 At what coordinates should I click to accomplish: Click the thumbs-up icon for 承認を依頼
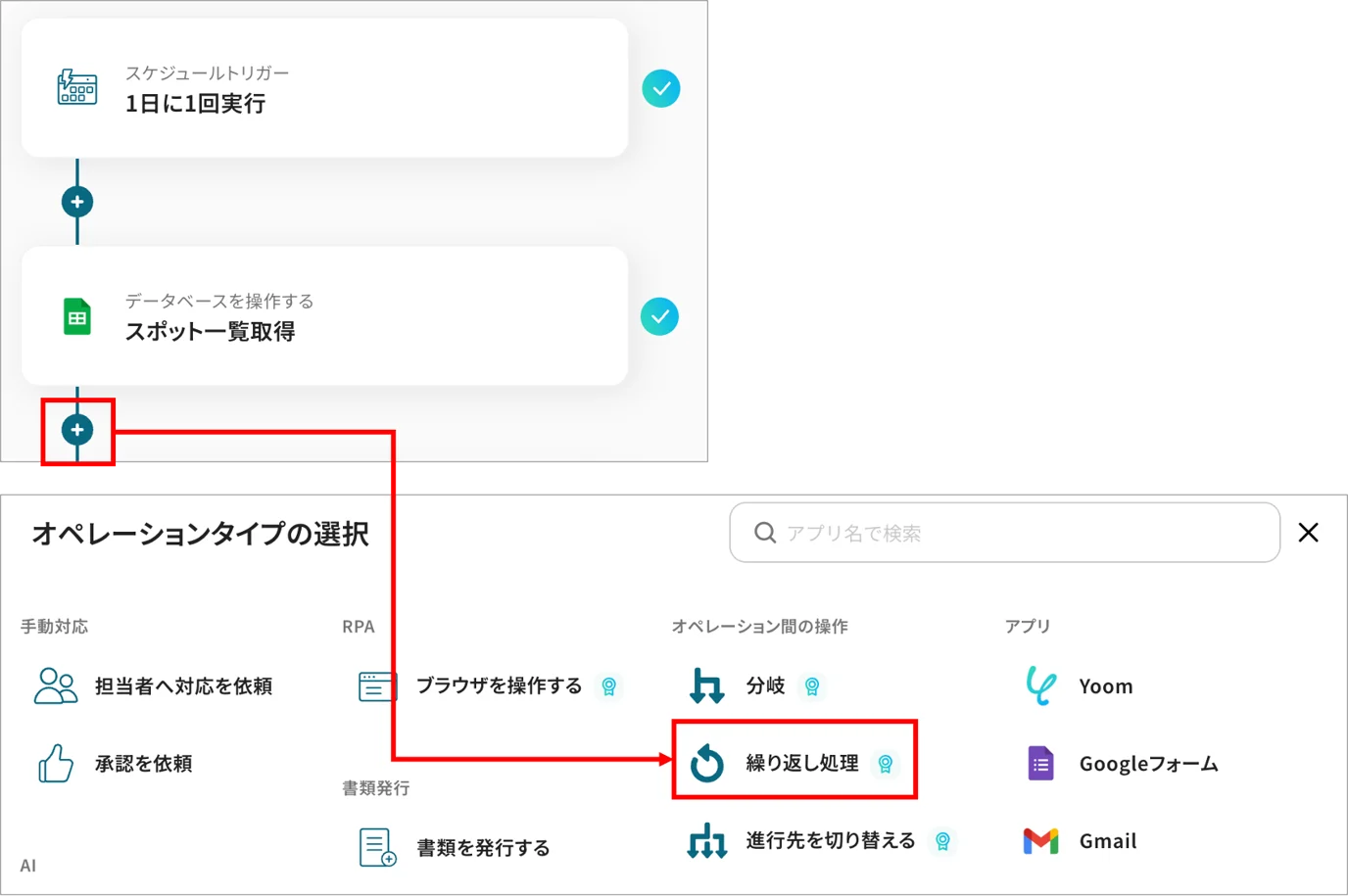point(56,763)
